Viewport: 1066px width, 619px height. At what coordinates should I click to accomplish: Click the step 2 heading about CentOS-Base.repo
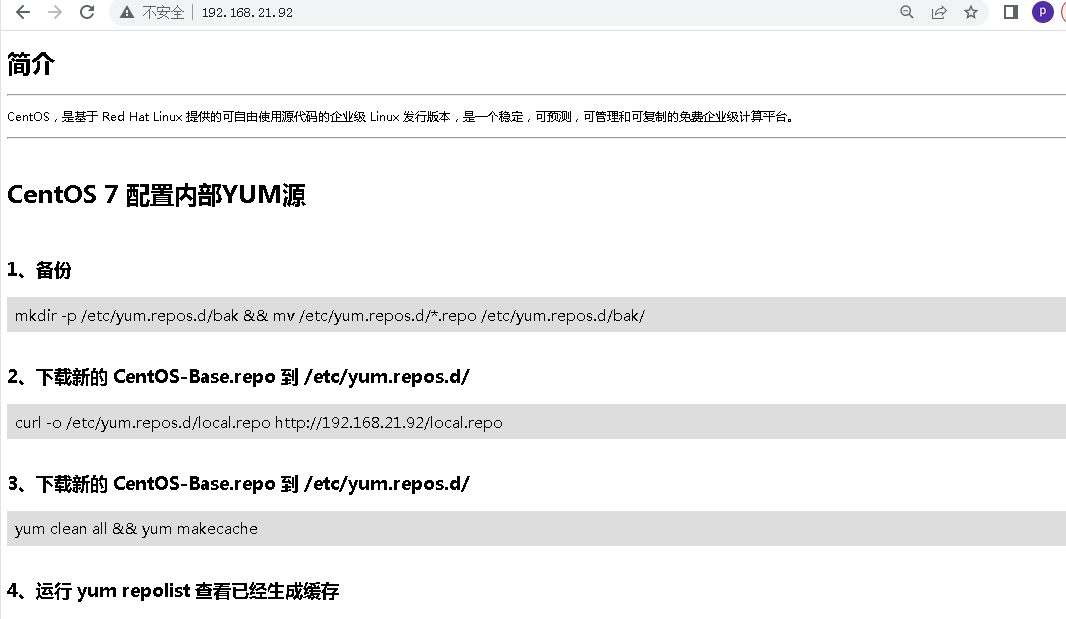(239, 377)
